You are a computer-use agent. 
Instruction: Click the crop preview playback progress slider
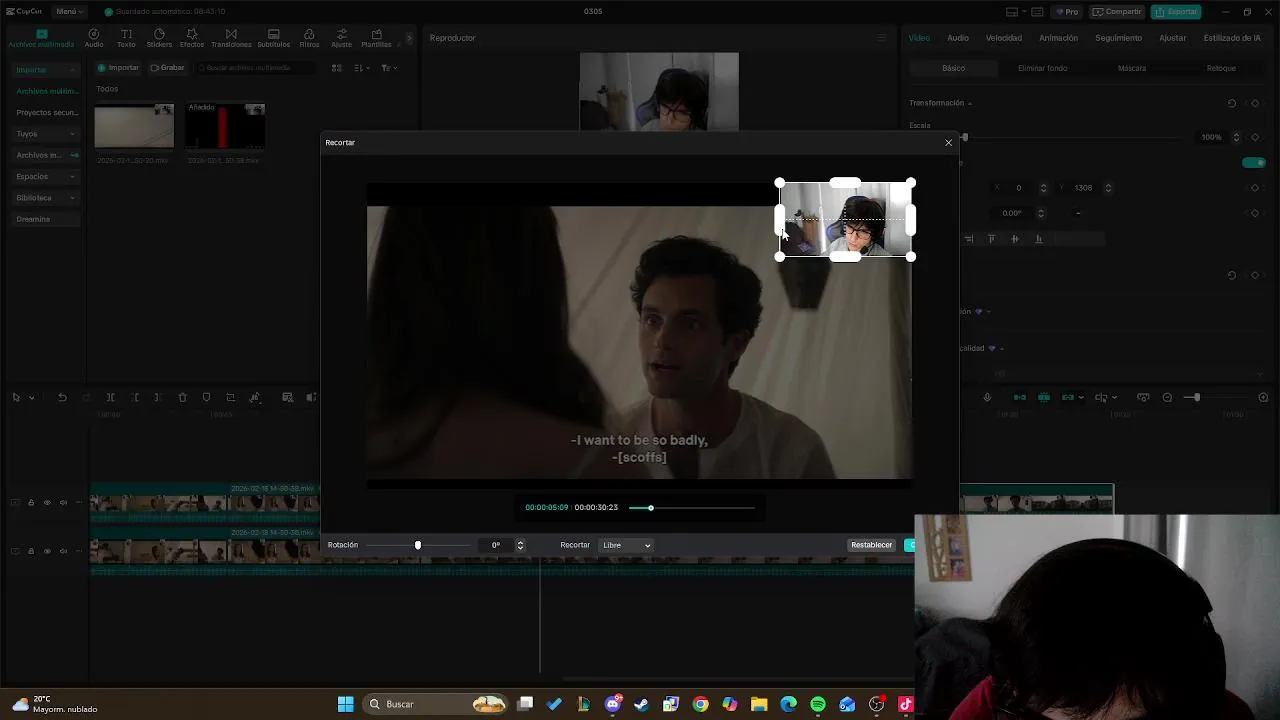click(x=691, y=508)
